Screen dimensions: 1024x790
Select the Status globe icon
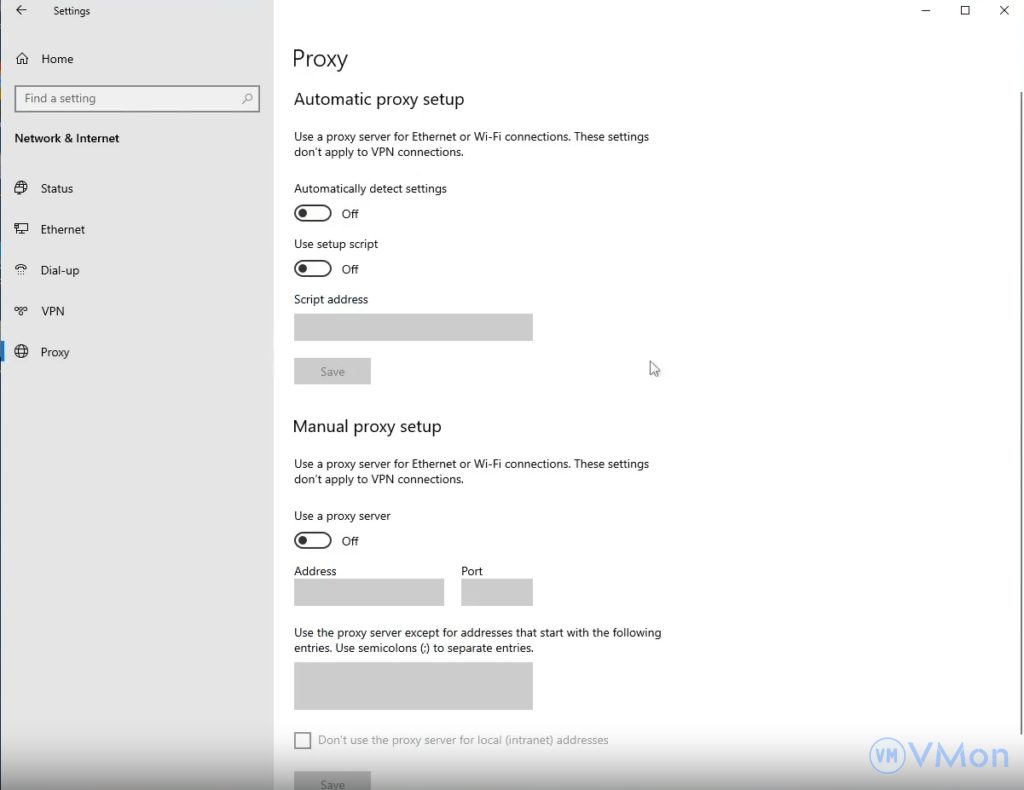click(21, 188)
